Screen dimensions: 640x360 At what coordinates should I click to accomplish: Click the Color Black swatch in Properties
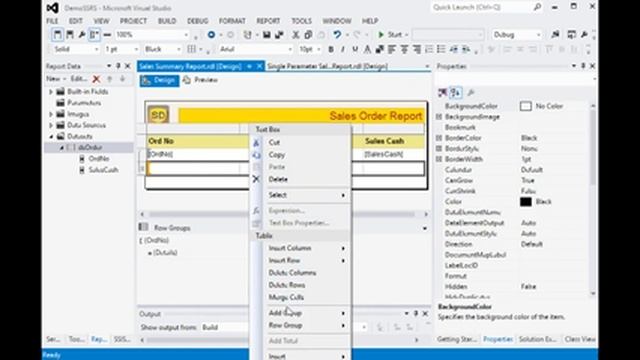click(x=526, y=202)
